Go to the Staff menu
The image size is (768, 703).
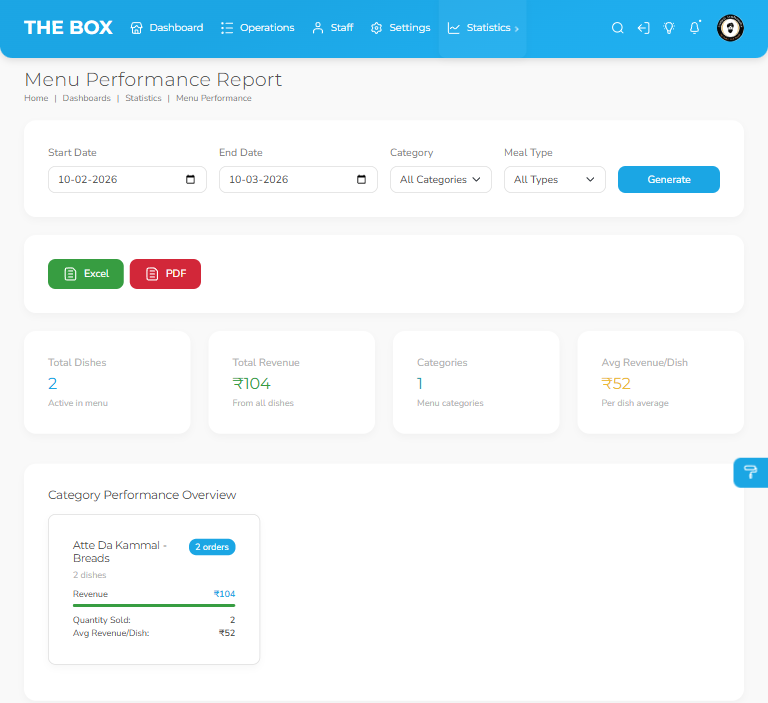332,28
